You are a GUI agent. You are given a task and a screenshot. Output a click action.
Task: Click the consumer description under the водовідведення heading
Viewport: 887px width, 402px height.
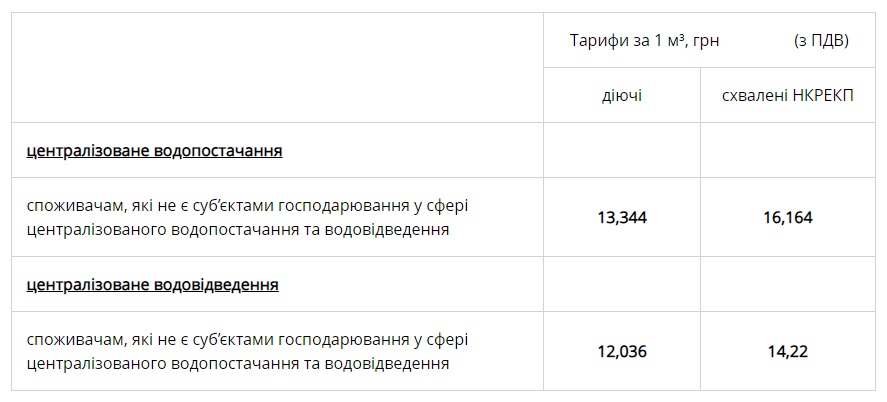[247, 351]
